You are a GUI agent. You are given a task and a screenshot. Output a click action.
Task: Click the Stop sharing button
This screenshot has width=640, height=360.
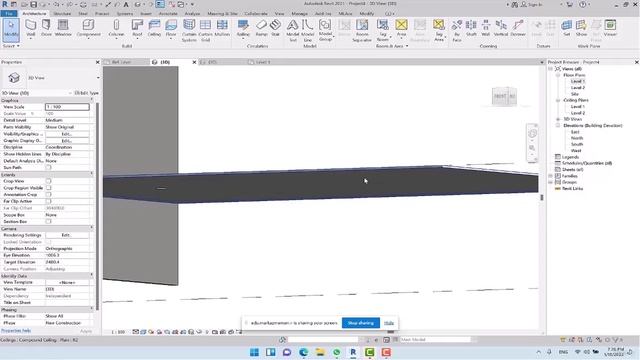tap(361, 323)
